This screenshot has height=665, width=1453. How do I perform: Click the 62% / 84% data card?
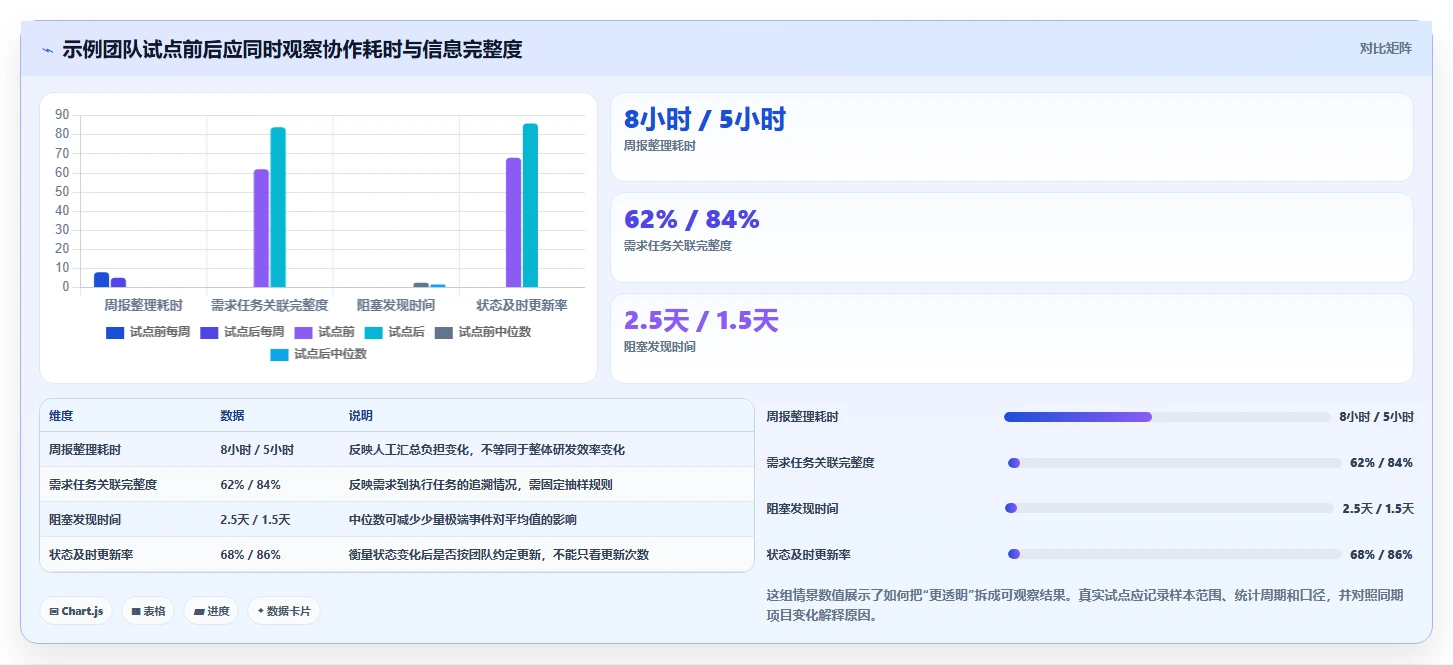(1011, 237)
